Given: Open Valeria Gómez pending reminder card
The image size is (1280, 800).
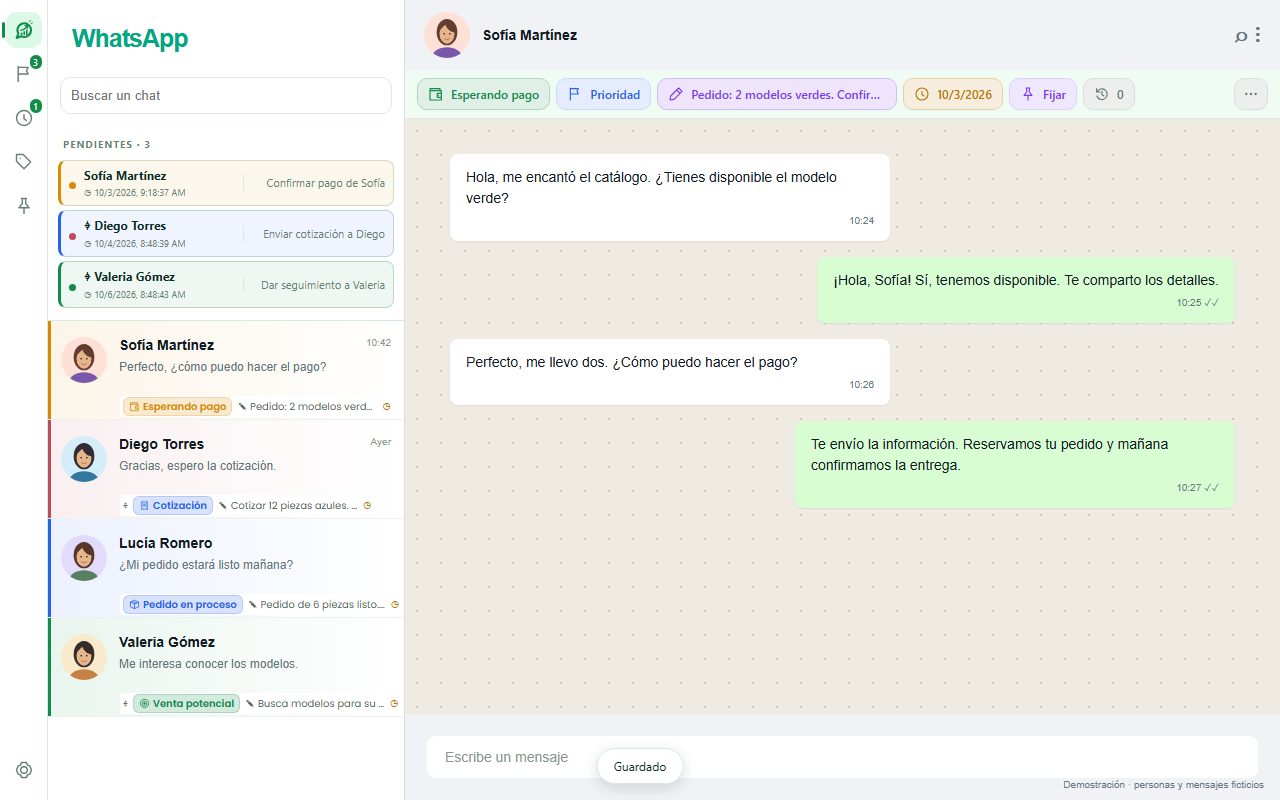Looking at the screenshot, I should [226, 285].
